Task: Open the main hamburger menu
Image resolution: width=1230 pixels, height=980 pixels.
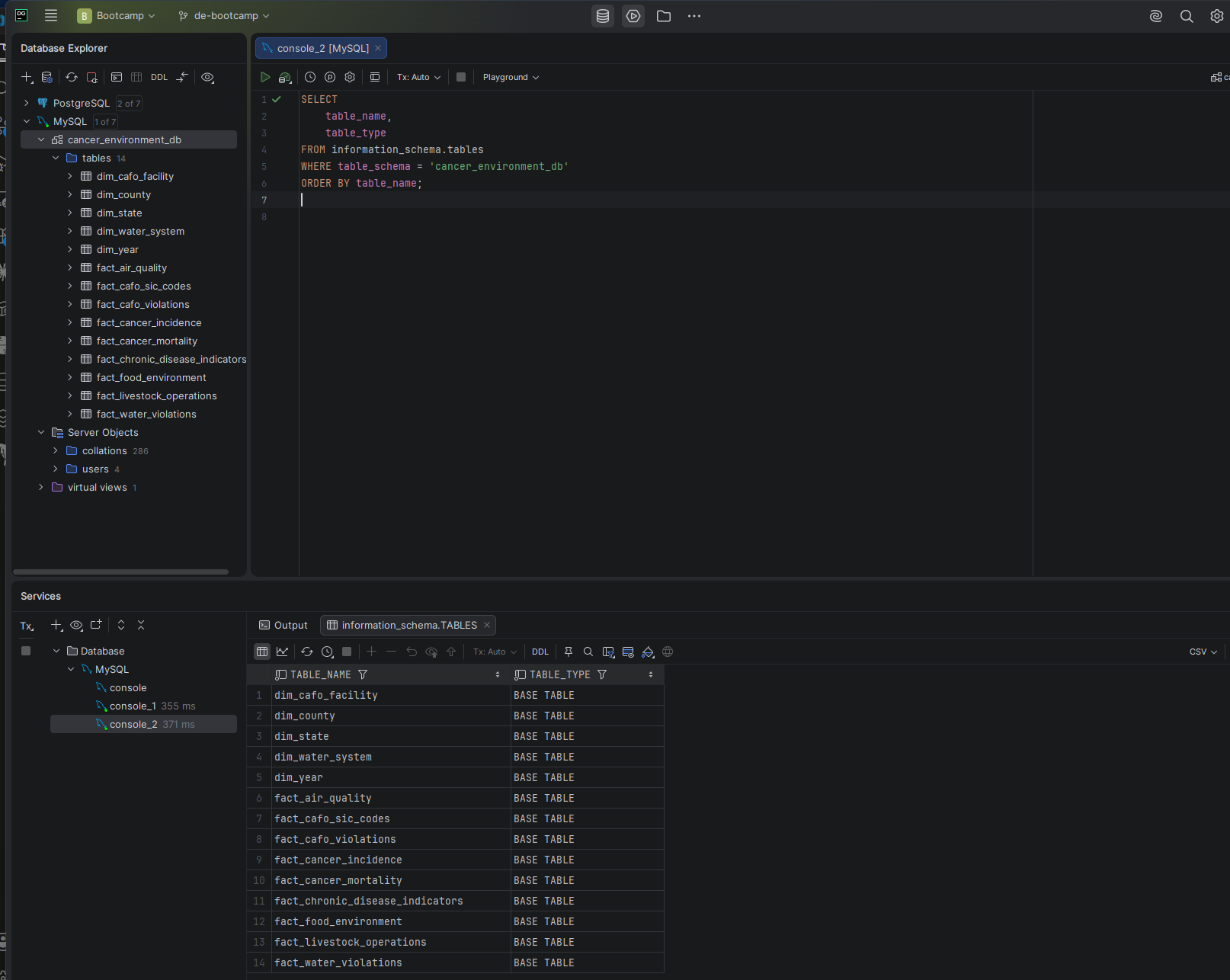Action: 51,15
